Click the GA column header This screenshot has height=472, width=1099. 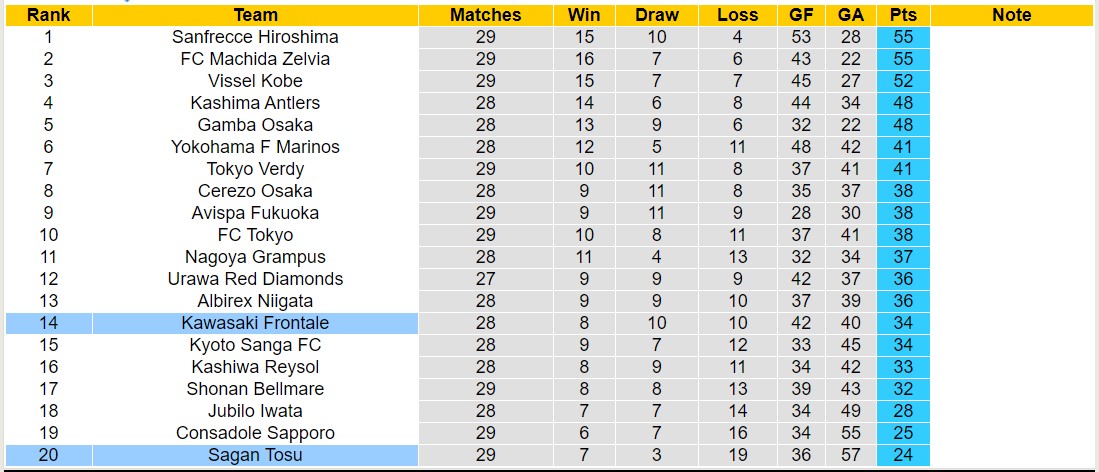[x=851, y=15]
